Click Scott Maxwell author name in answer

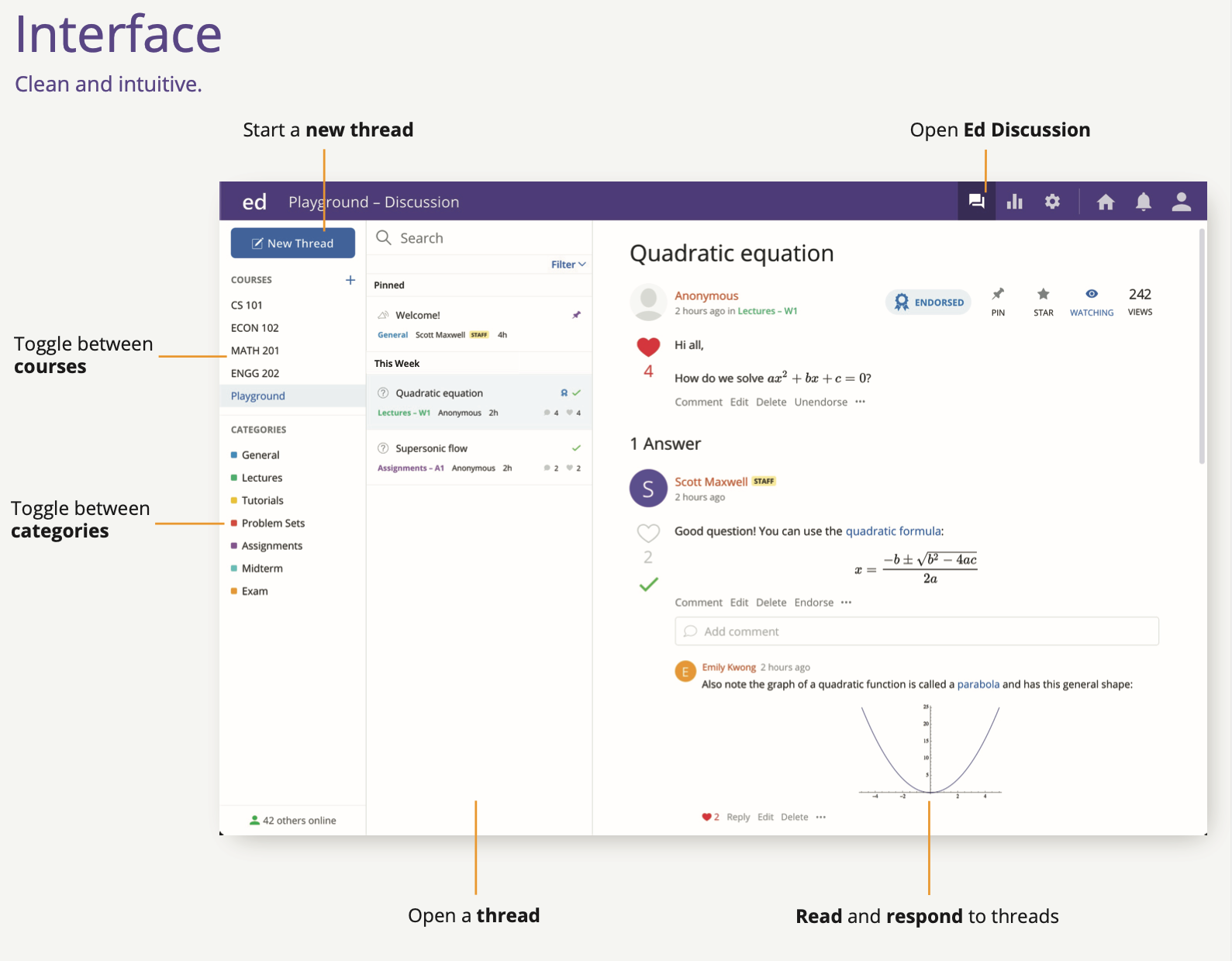pos(711,482)
